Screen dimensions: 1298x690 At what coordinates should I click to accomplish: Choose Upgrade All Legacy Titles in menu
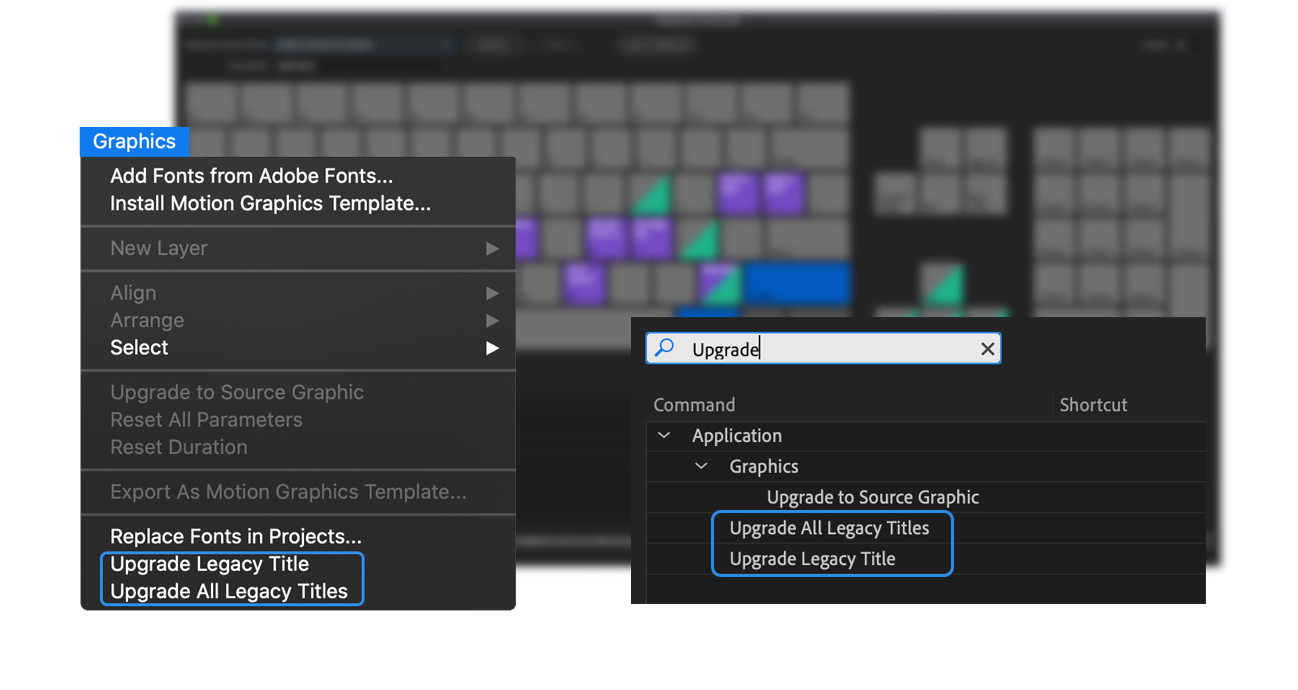click(x=229, y=591)
